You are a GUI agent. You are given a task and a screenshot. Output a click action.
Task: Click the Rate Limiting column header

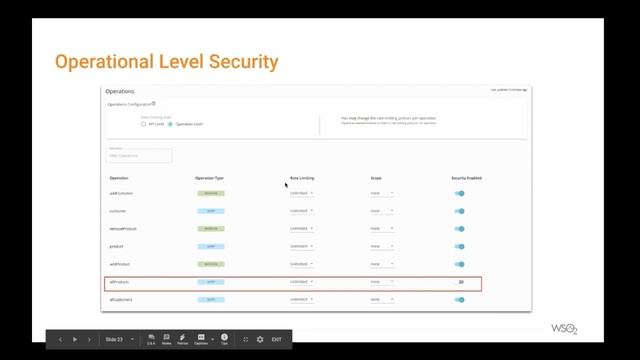(x=302, y=178)
